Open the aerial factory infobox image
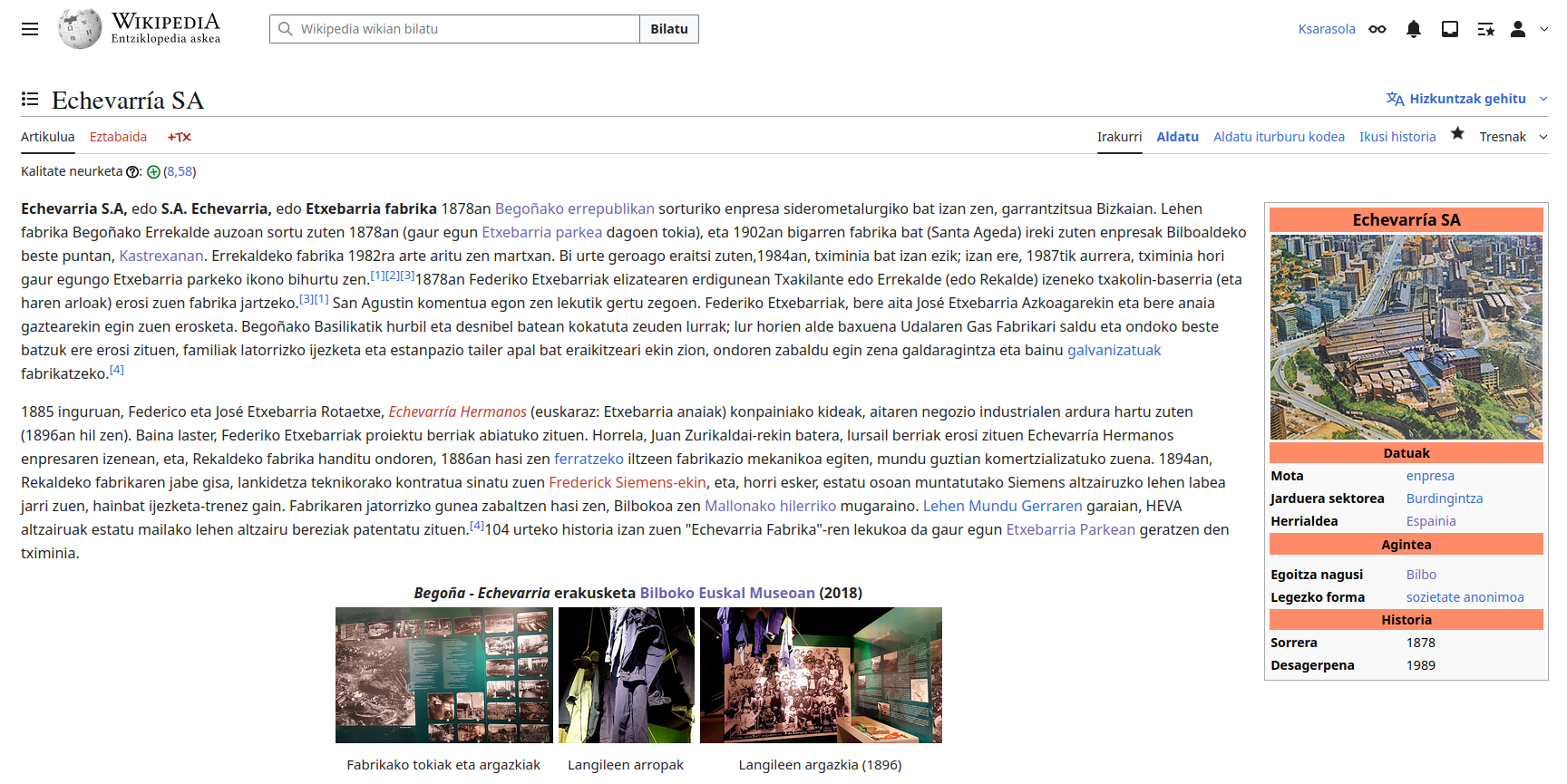 click(1406, 337)
